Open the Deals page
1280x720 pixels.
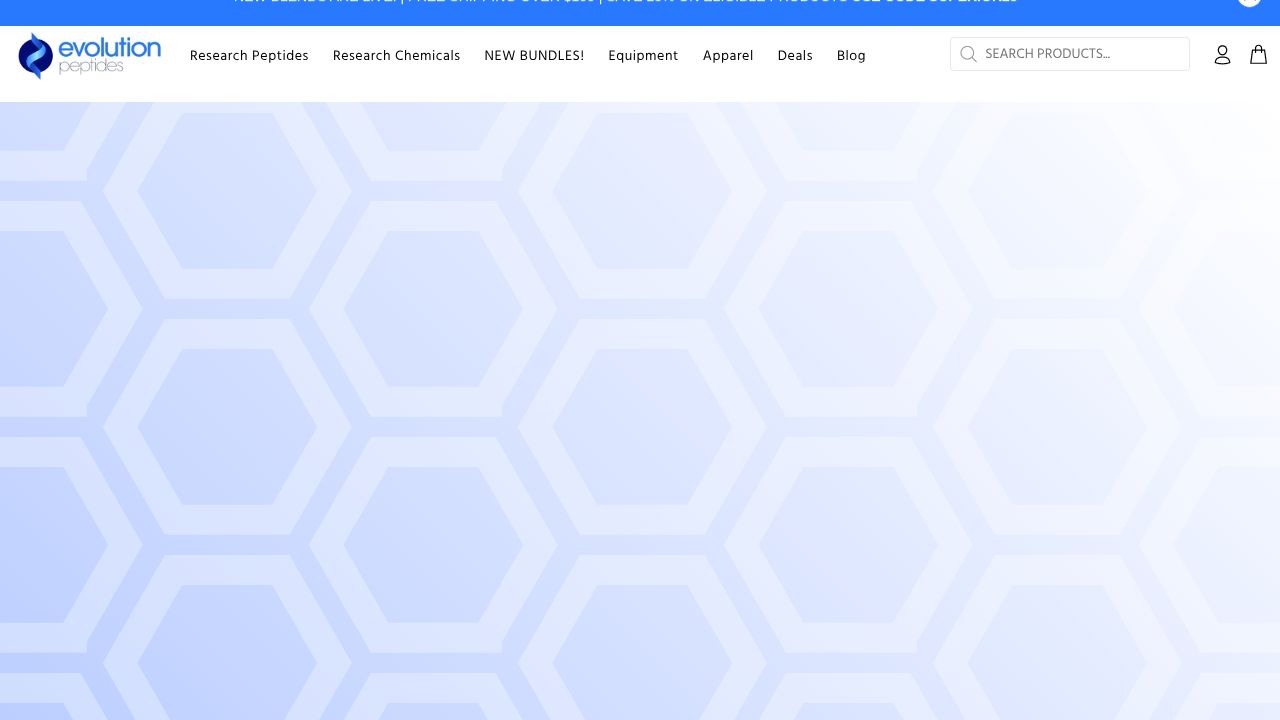795,56
